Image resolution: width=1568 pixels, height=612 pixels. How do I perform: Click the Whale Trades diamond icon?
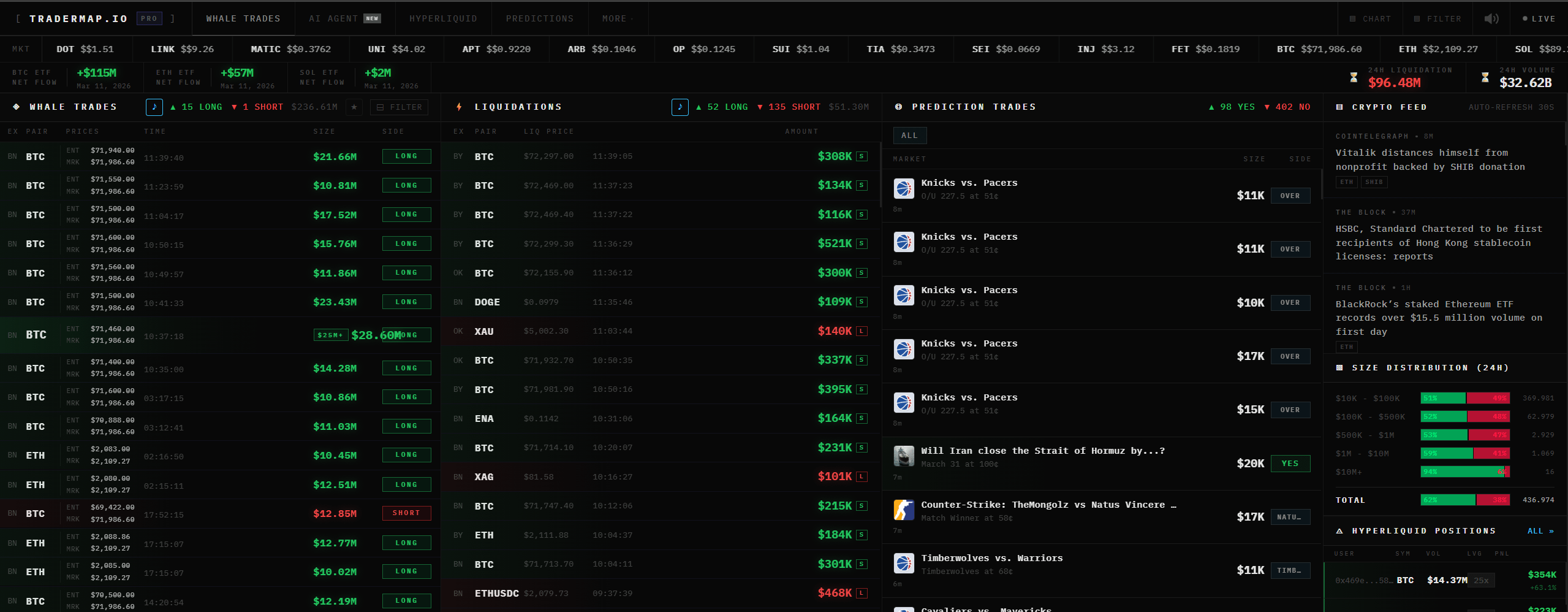click(17, 107)
